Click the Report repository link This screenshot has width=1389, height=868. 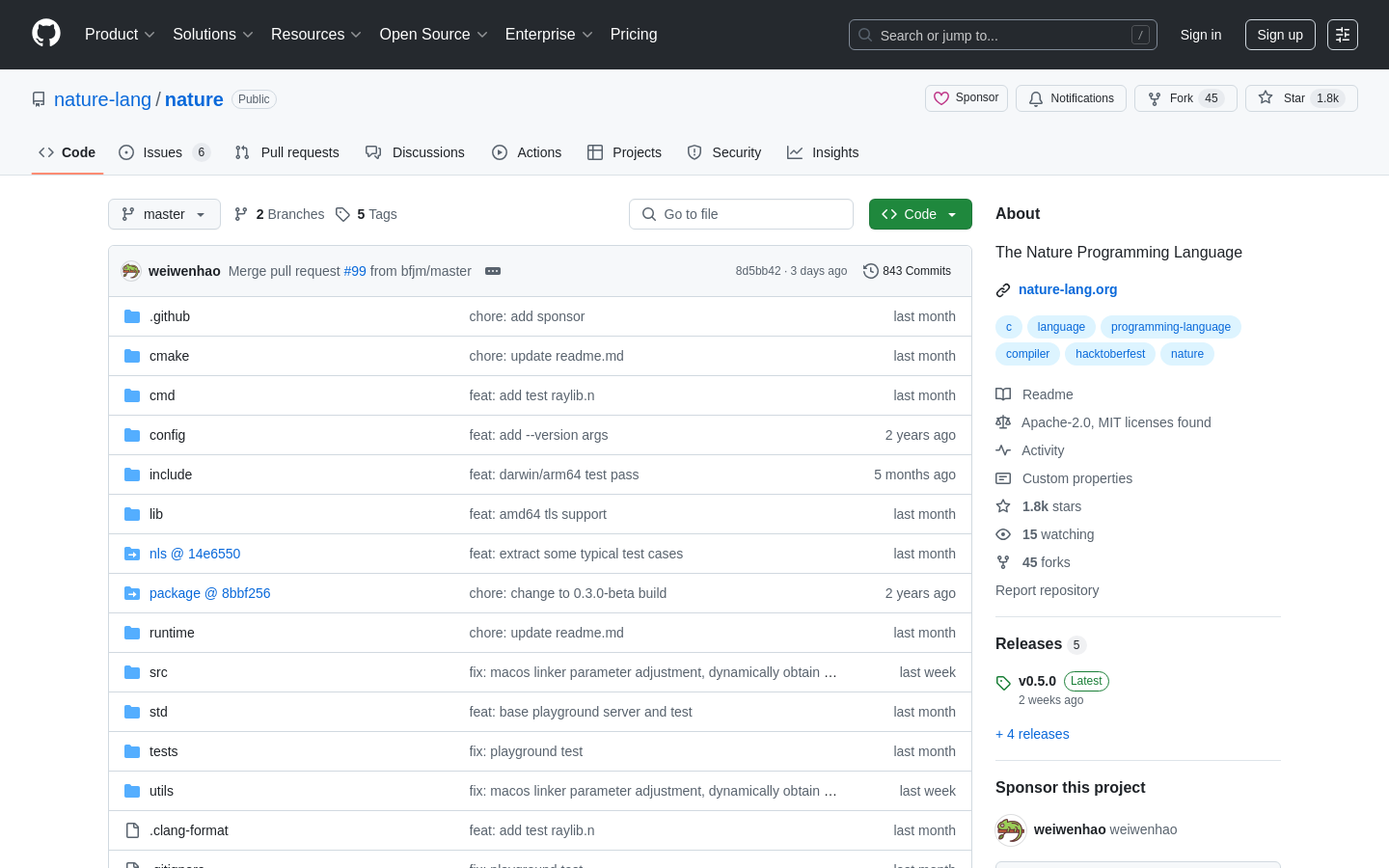(1047, 590)
